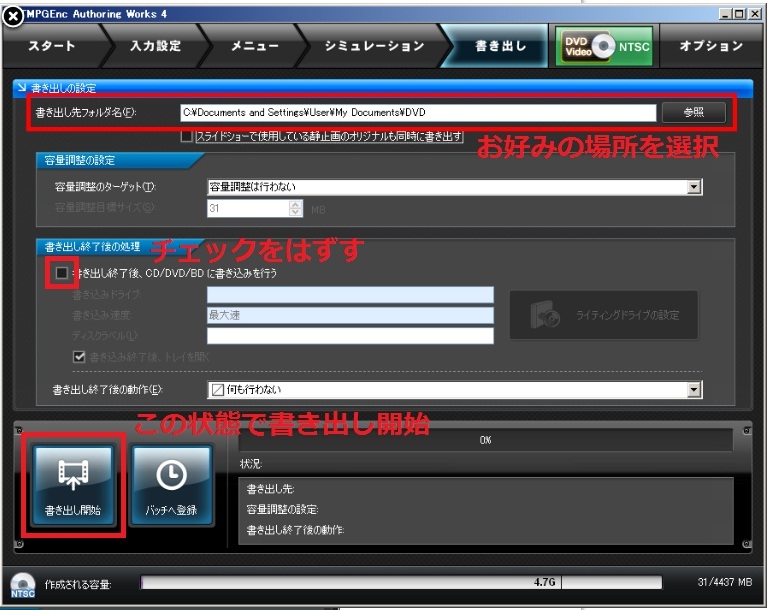Click the DVD Video NTSC format icon

pyautogui.click(x=604, y=46)
